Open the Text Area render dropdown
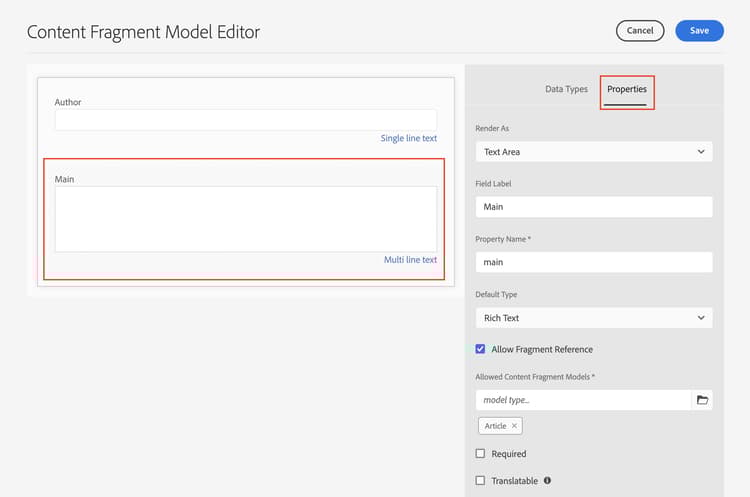This screenshot has width=750, height=497. pos(593,152)
